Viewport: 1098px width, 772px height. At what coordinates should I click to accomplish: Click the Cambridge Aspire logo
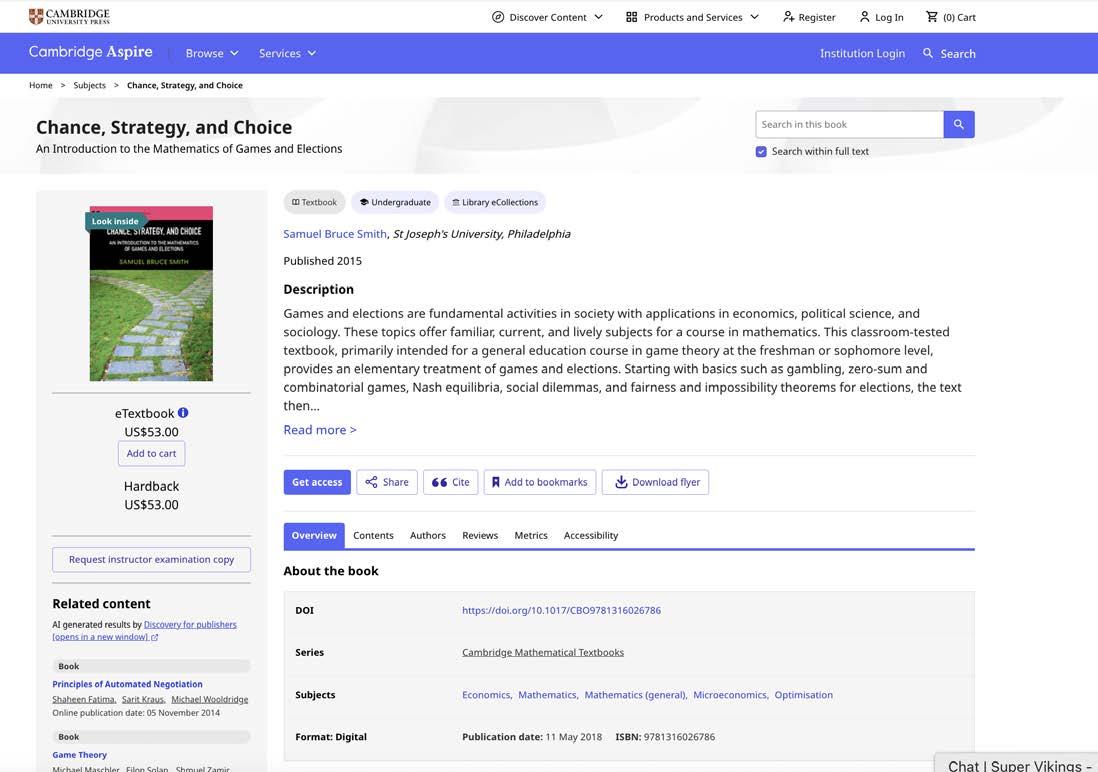click(x=90, y=52)
